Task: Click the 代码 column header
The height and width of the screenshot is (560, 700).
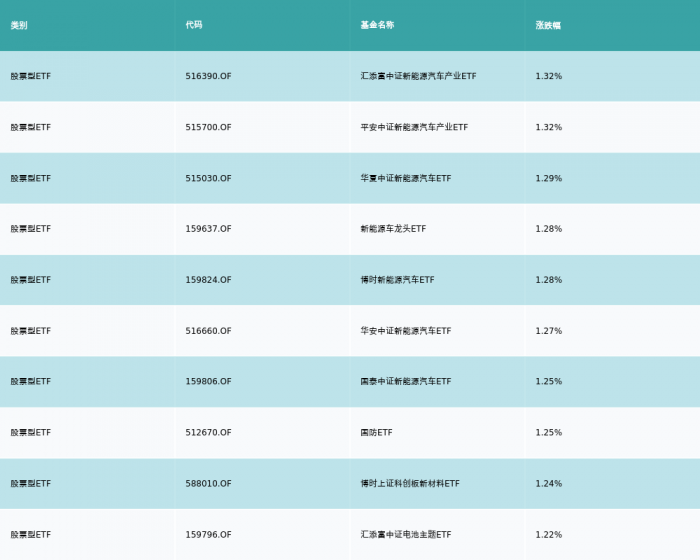Action: coord(194,25)
